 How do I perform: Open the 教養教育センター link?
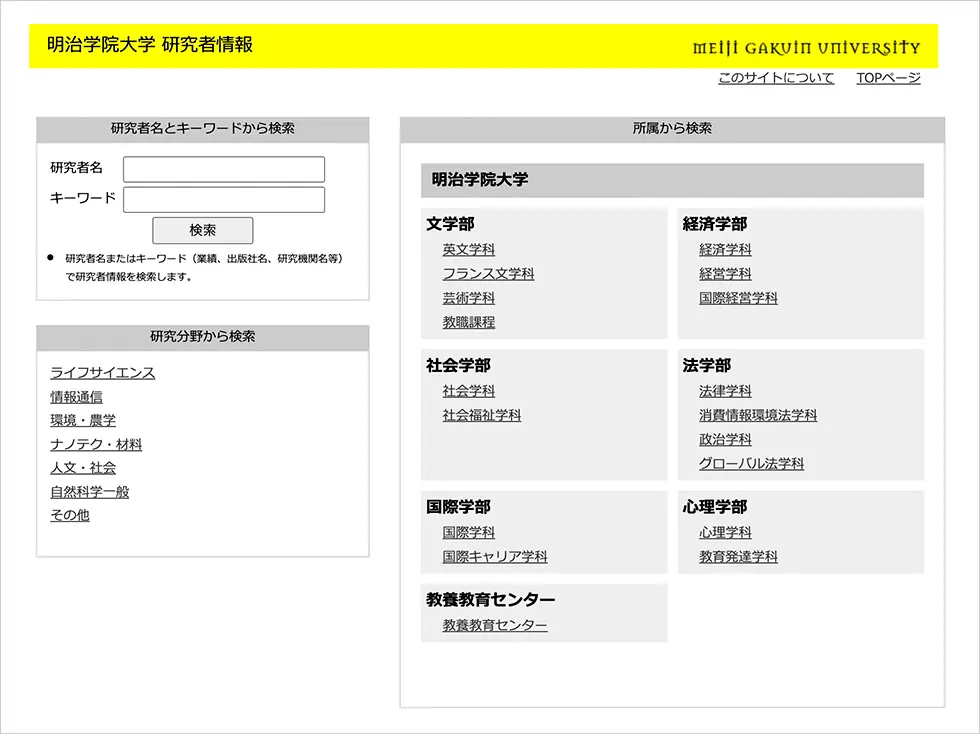tap(495, 625)
